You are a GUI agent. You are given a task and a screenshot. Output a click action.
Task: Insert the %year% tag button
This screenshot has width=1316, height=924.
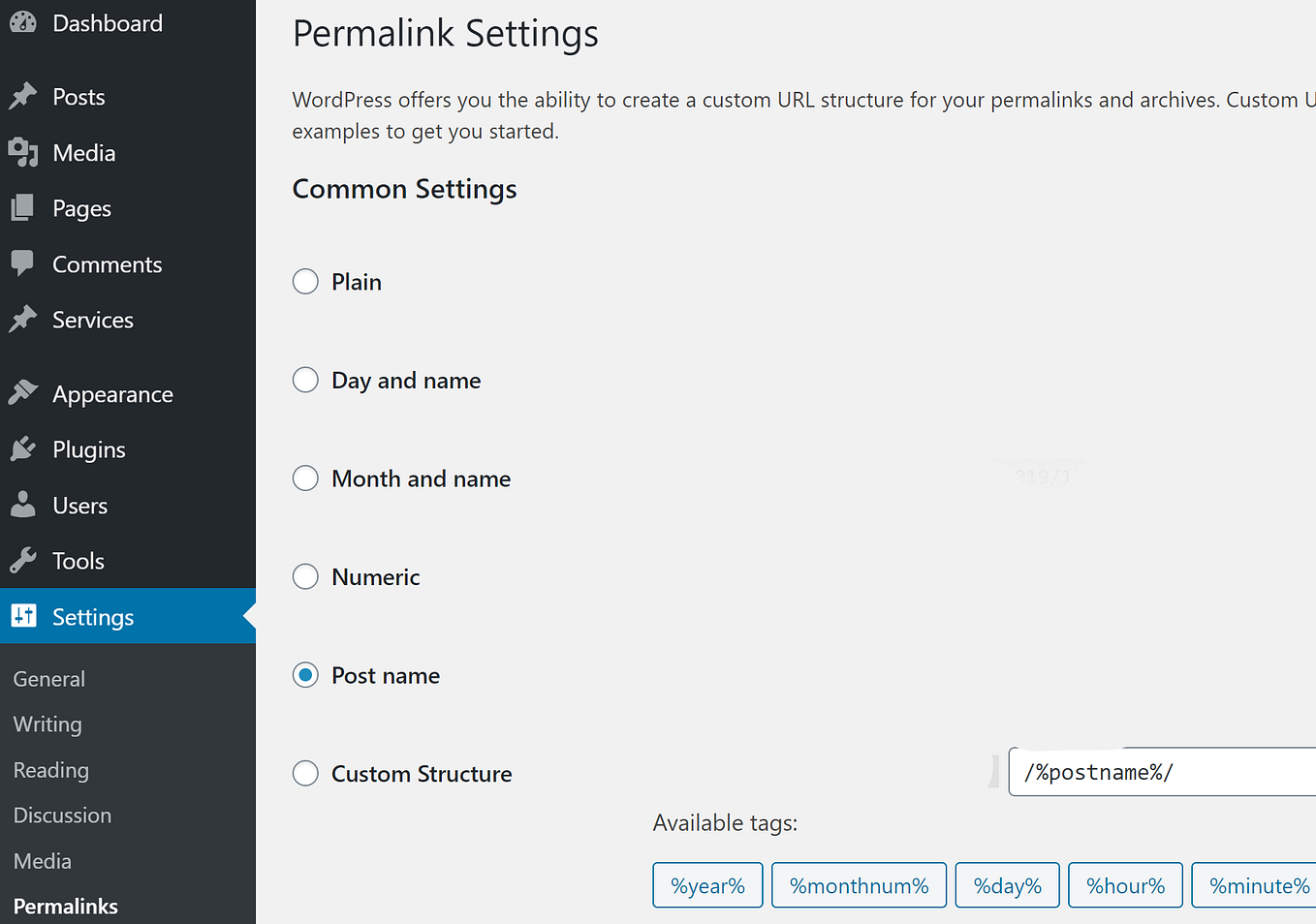point(707,885)
